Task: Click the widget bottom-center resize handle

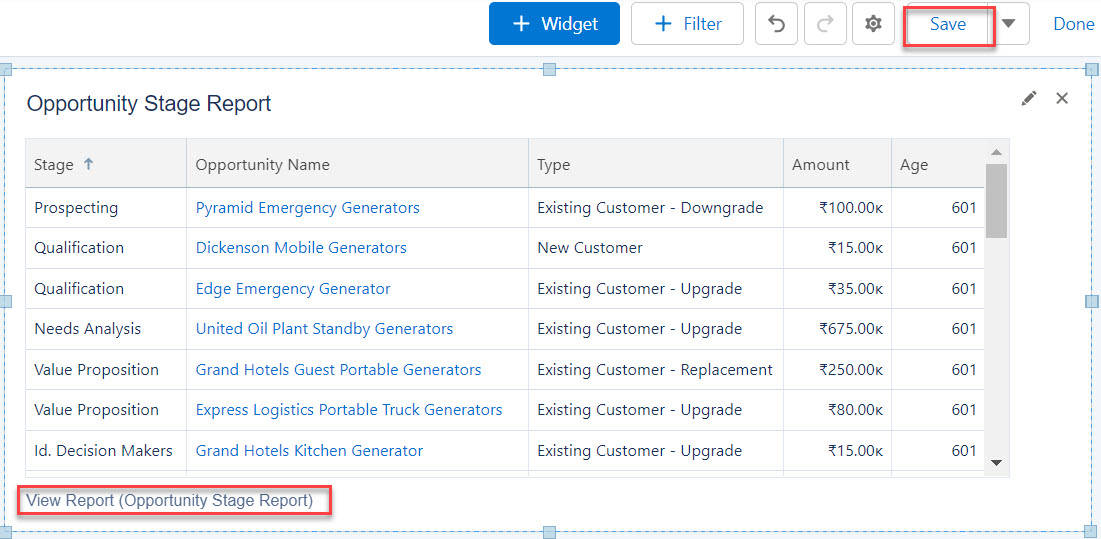Action: pyautogui.click(x=550, y=532)
